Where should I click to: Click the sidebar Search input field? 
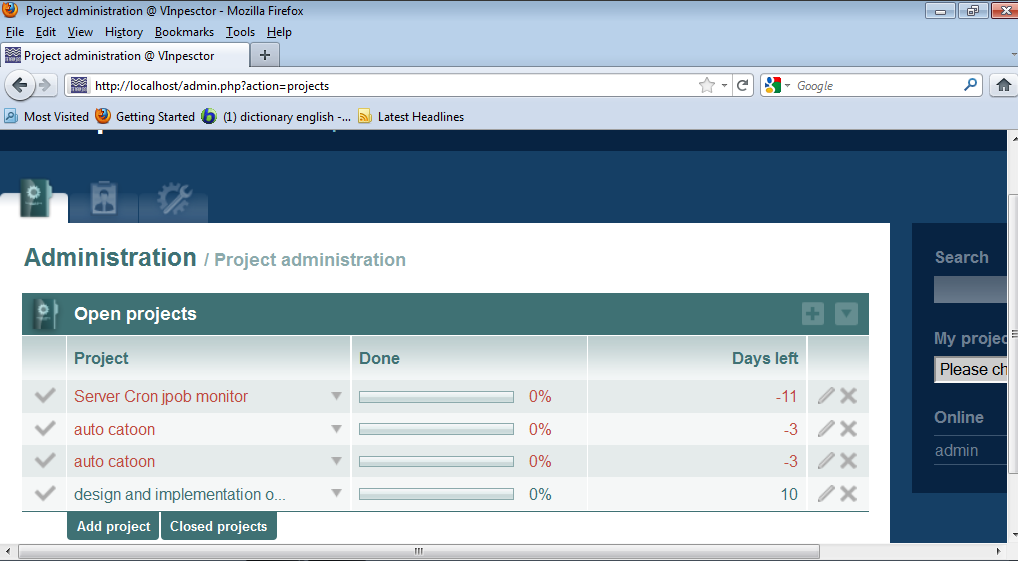972,290
